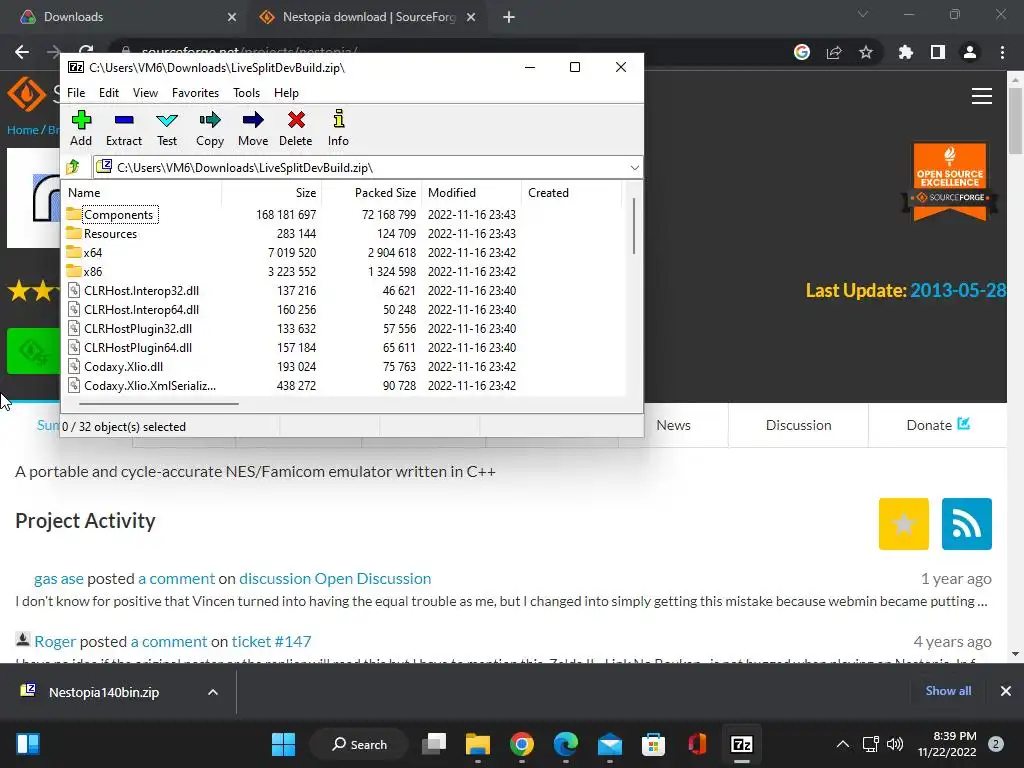Open the Chrome profile icon
The width and height of the screenshot is (1024, 768).
(x=970, y=52)
